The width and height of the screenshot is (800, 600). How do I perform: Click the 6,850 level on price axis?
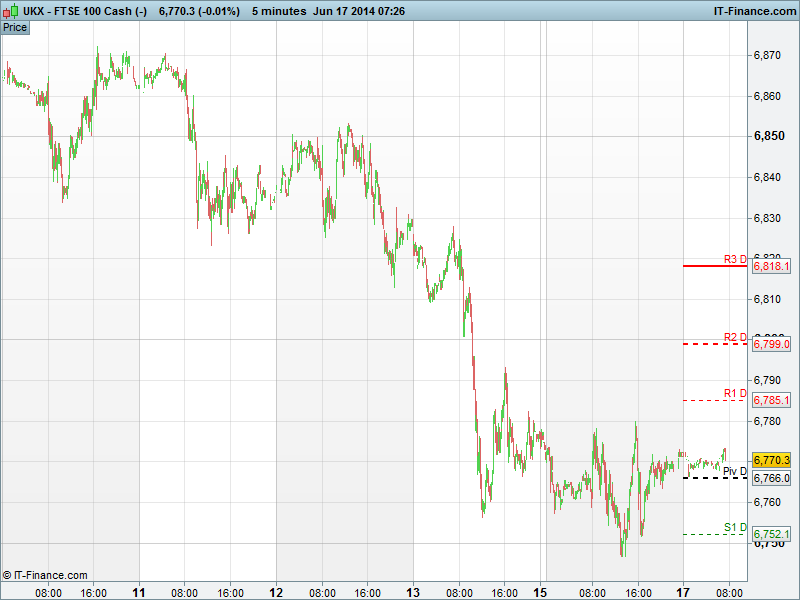coord(768,136)
